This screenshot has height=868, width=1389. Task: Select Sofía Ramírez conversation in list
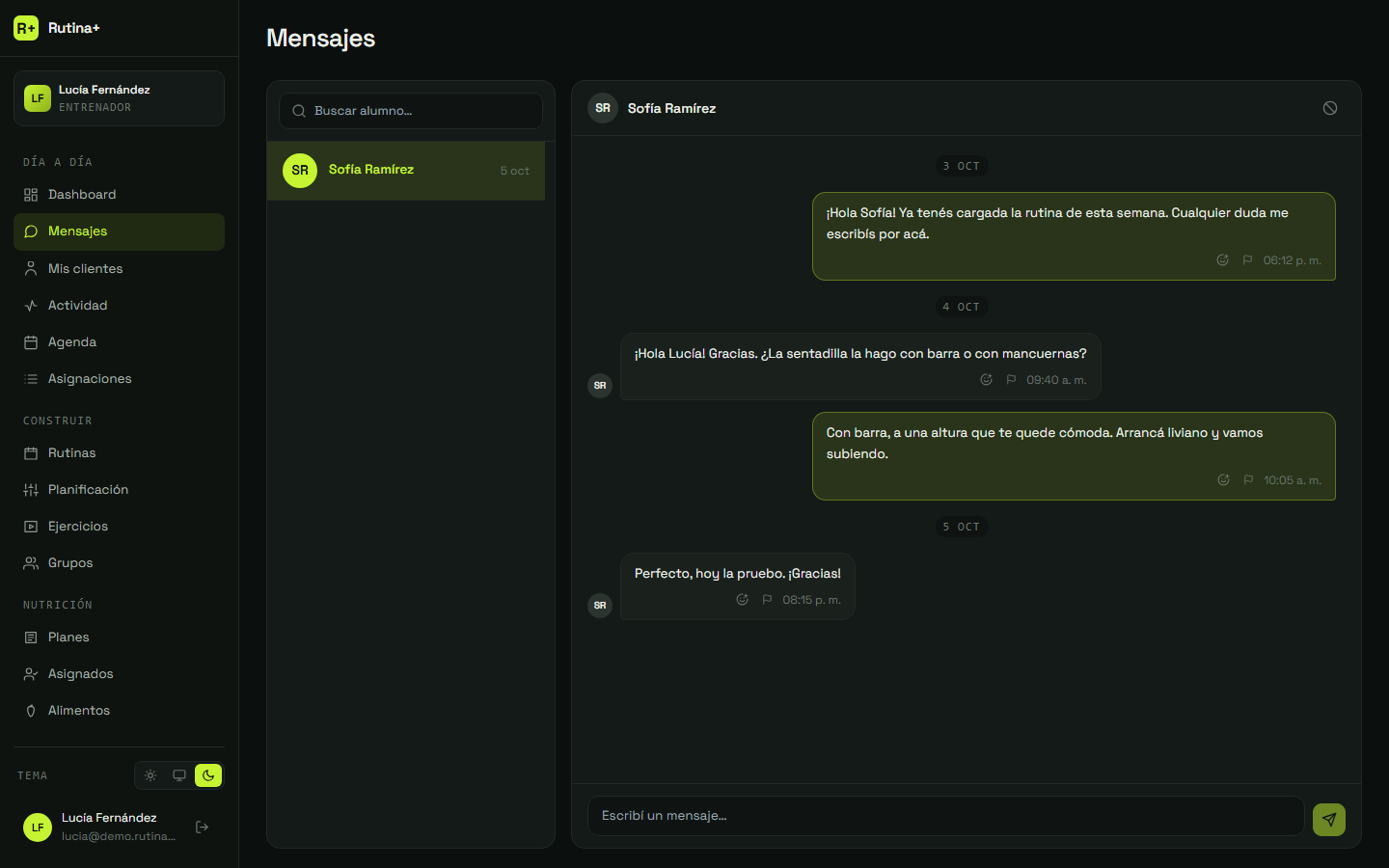click(406, 171)
